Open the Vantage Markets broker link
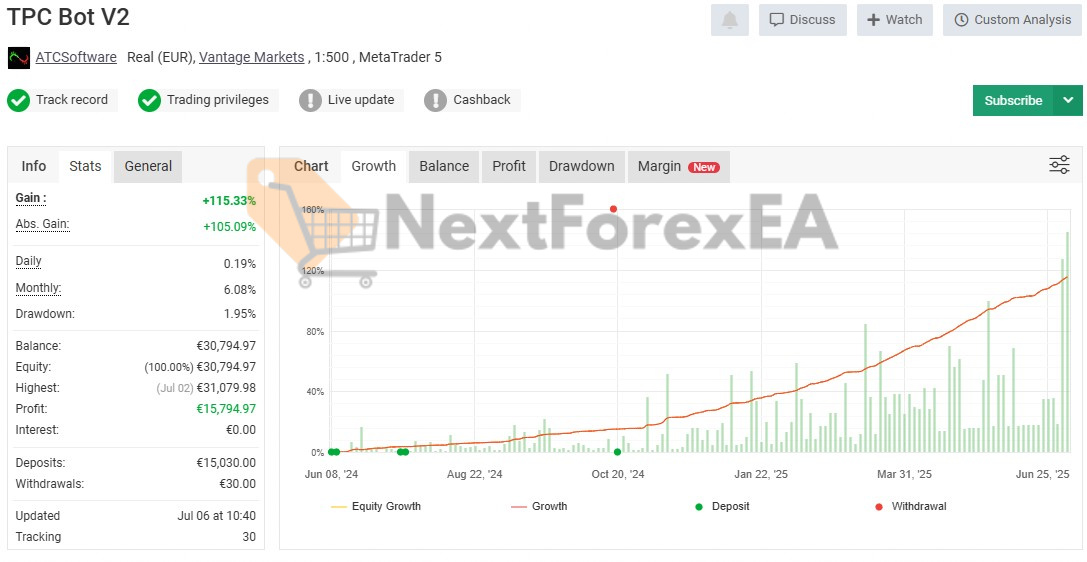This screenshot has height=562, width=1087. pyautogui.click(x=251, y=57)
